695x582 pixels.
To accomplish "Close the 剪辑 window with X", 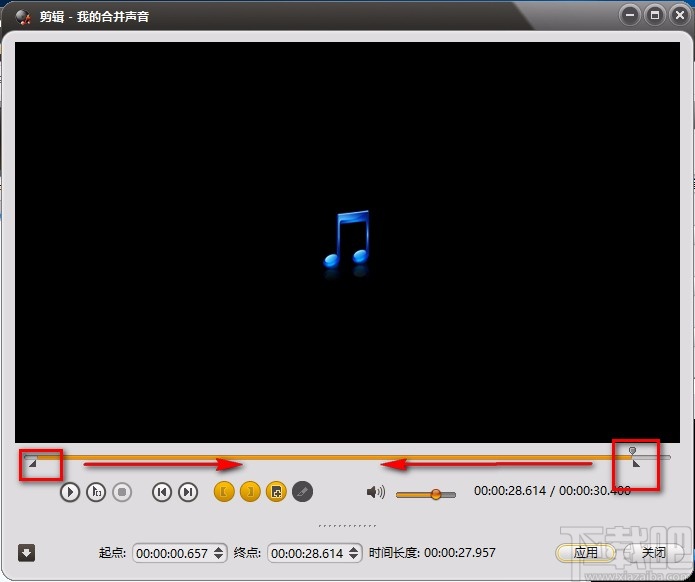I will [x=679, y=15].
